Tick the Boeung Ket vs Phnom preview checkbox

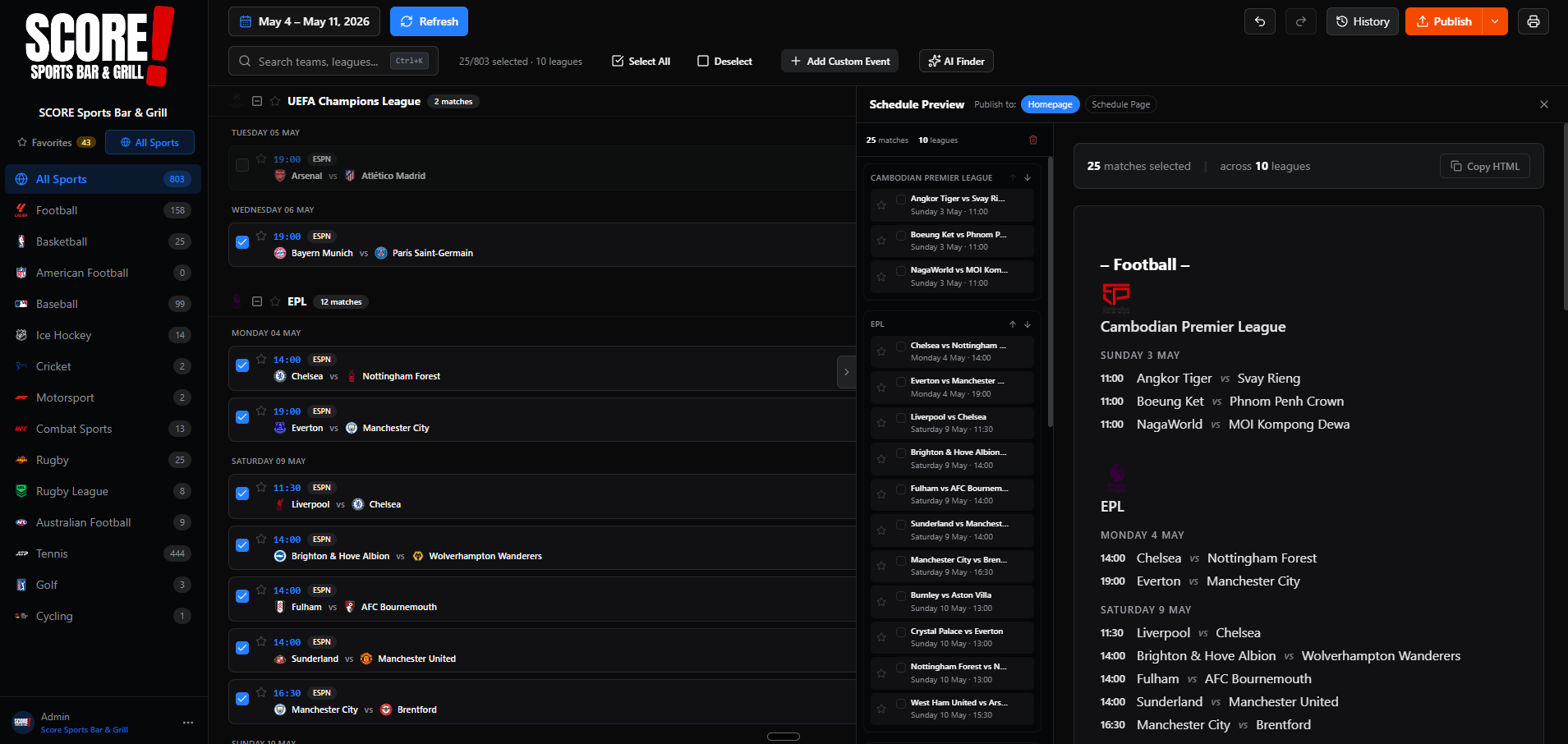[x=901, y=235]
